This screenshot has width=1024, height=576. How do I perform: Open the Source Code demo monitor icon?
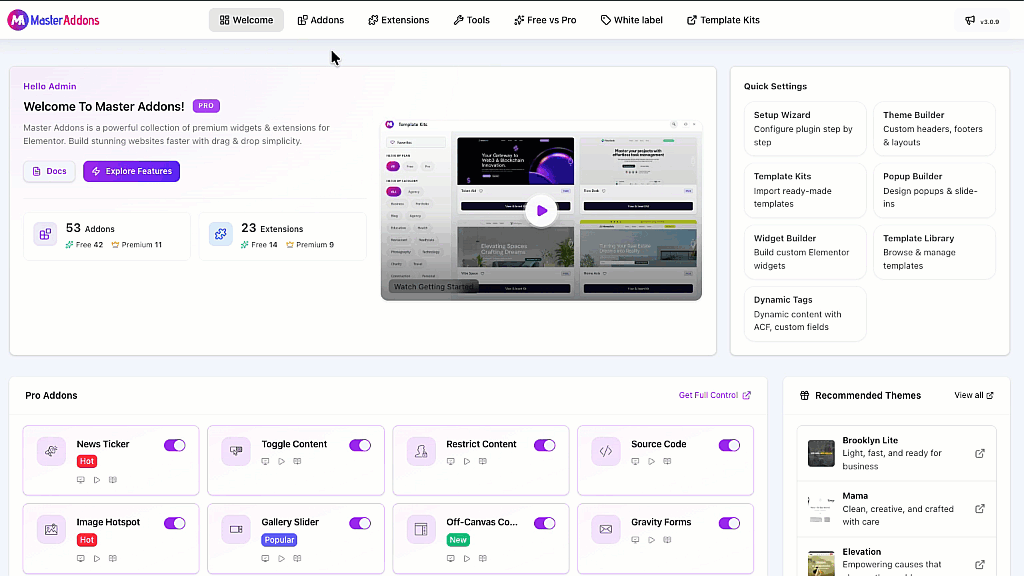pos(635,462)
